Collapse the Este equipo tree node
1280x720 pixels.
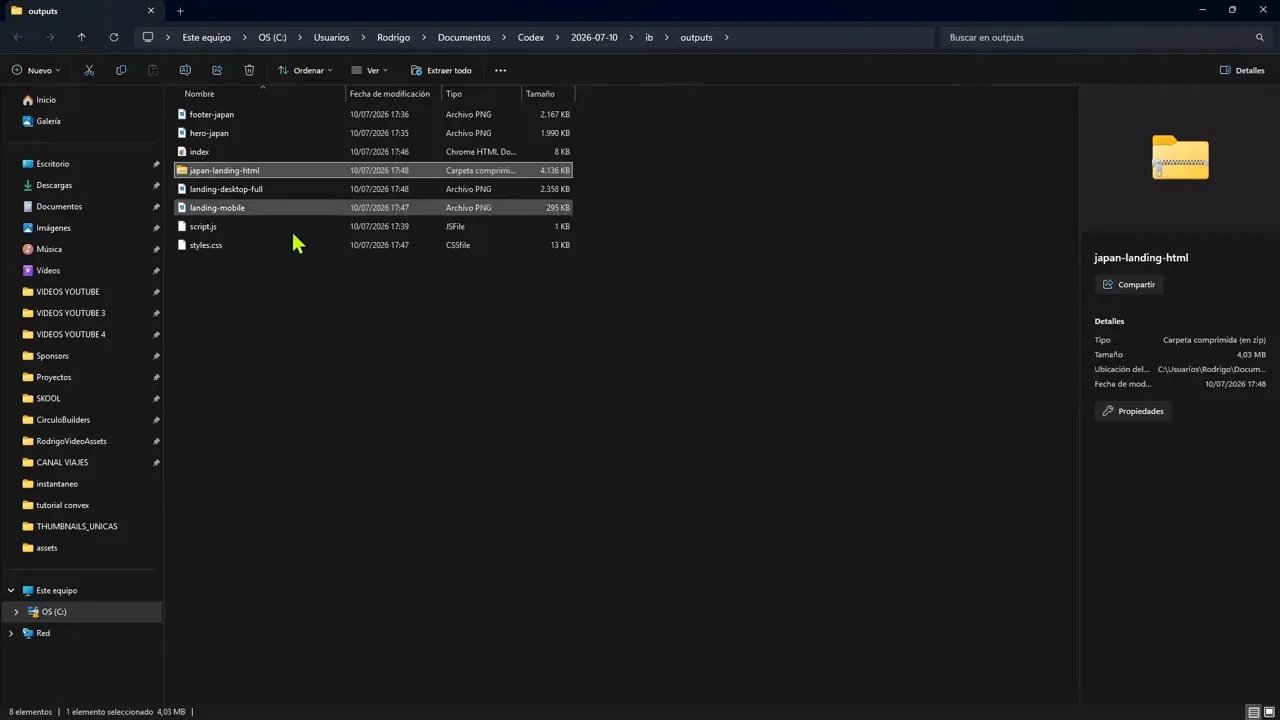click(x=11, y=590)
